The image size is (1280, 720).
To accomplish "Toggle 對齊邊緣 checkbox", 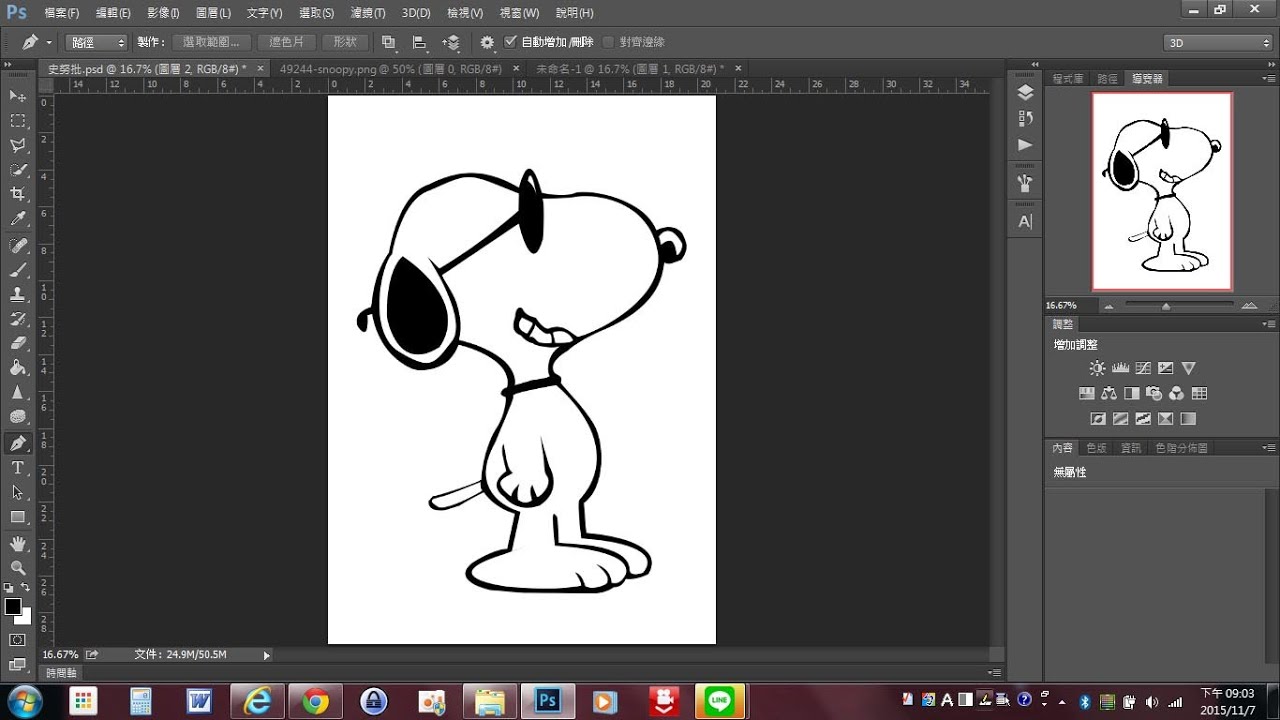I will tap(609, 42).
